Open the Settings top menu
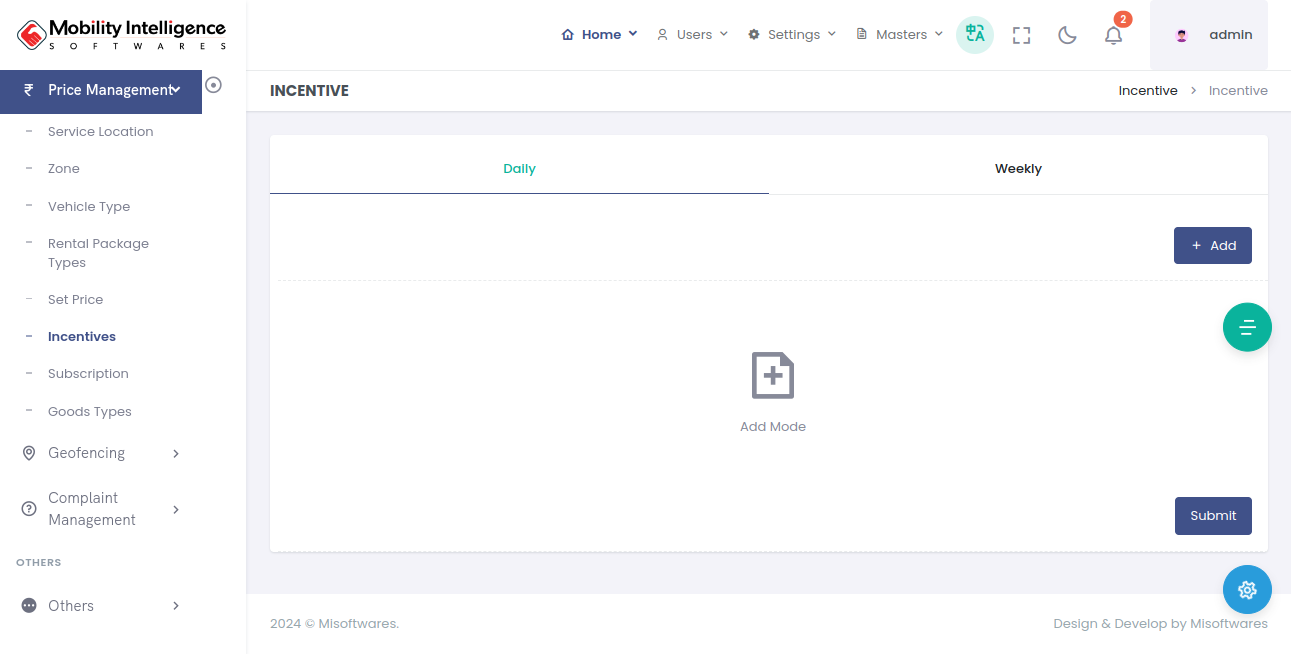This screenshot has height=654, width=1291. (x=792, y=35)
